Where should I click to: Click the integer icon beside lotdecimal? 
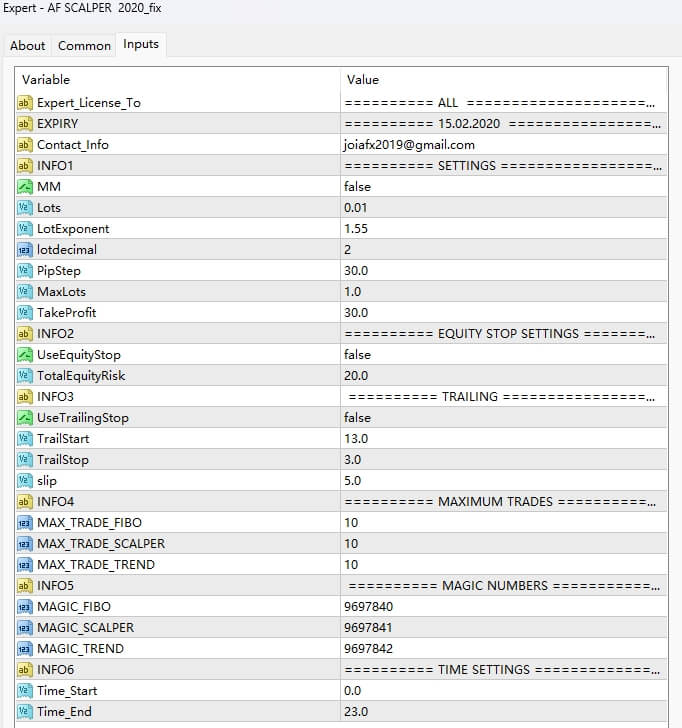click(x=25, y=250)
